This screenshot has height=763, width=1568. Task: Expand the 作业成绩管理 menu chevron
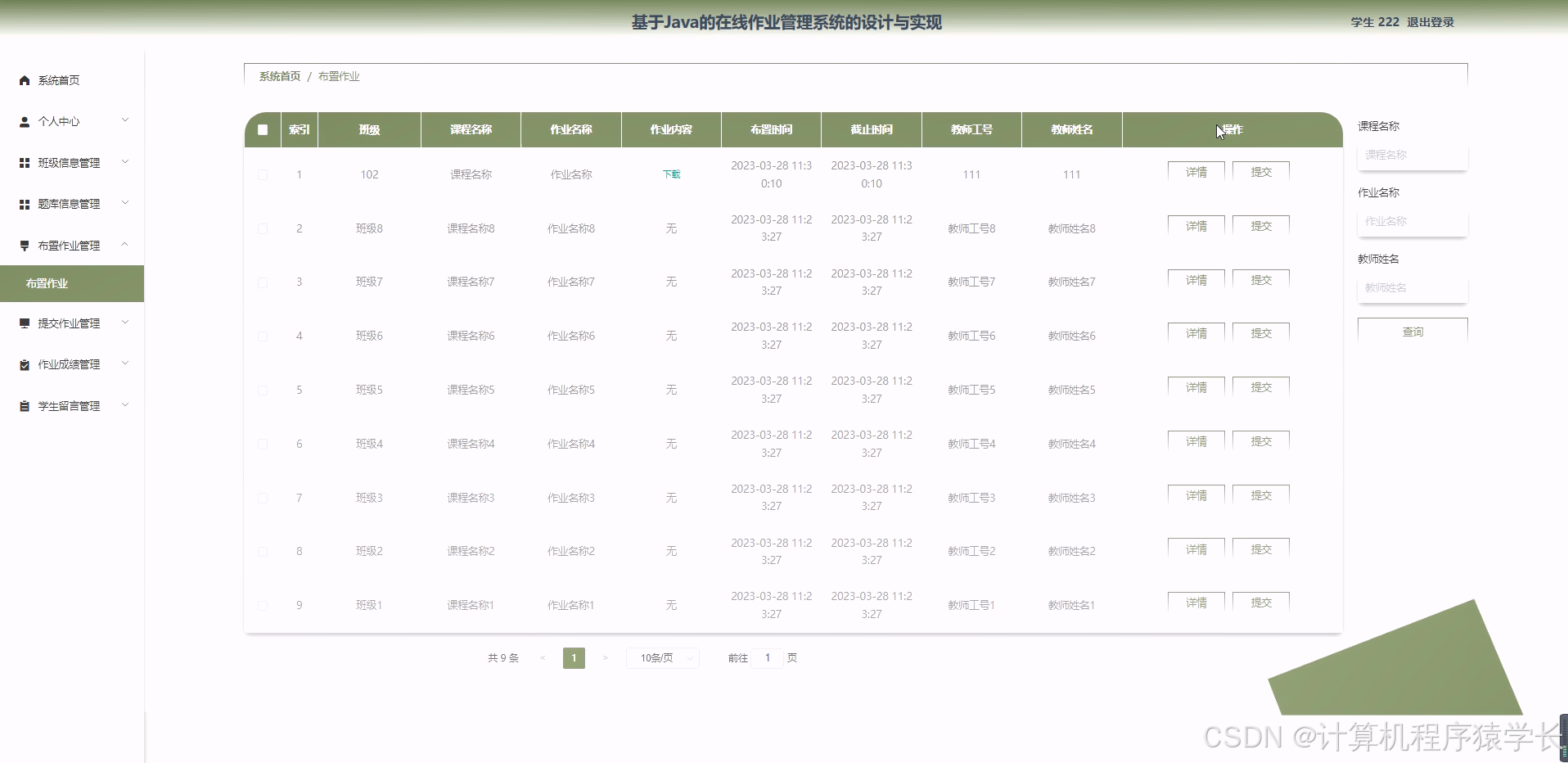(x=125, y=363)
